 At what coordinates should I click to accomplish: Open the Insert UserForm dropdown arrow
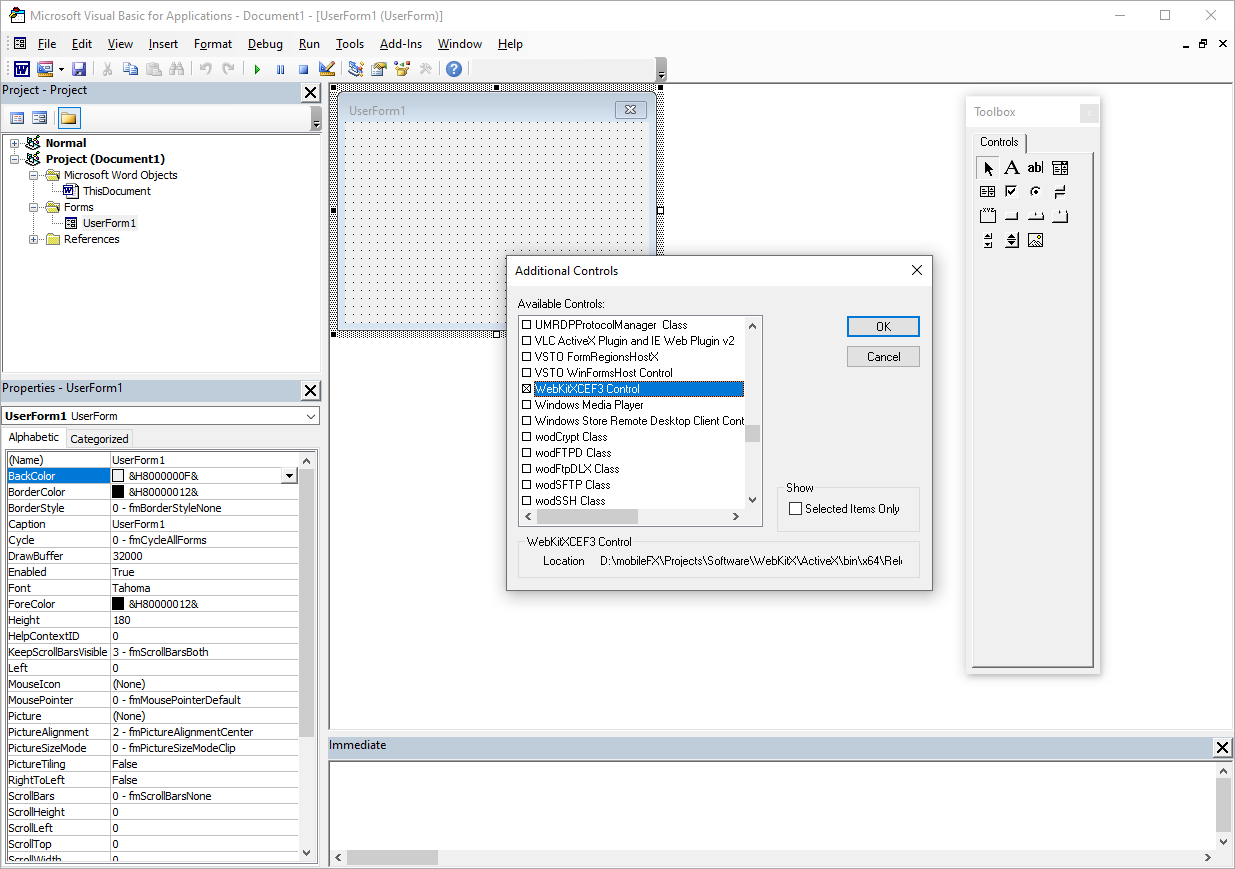click(61, 69)
